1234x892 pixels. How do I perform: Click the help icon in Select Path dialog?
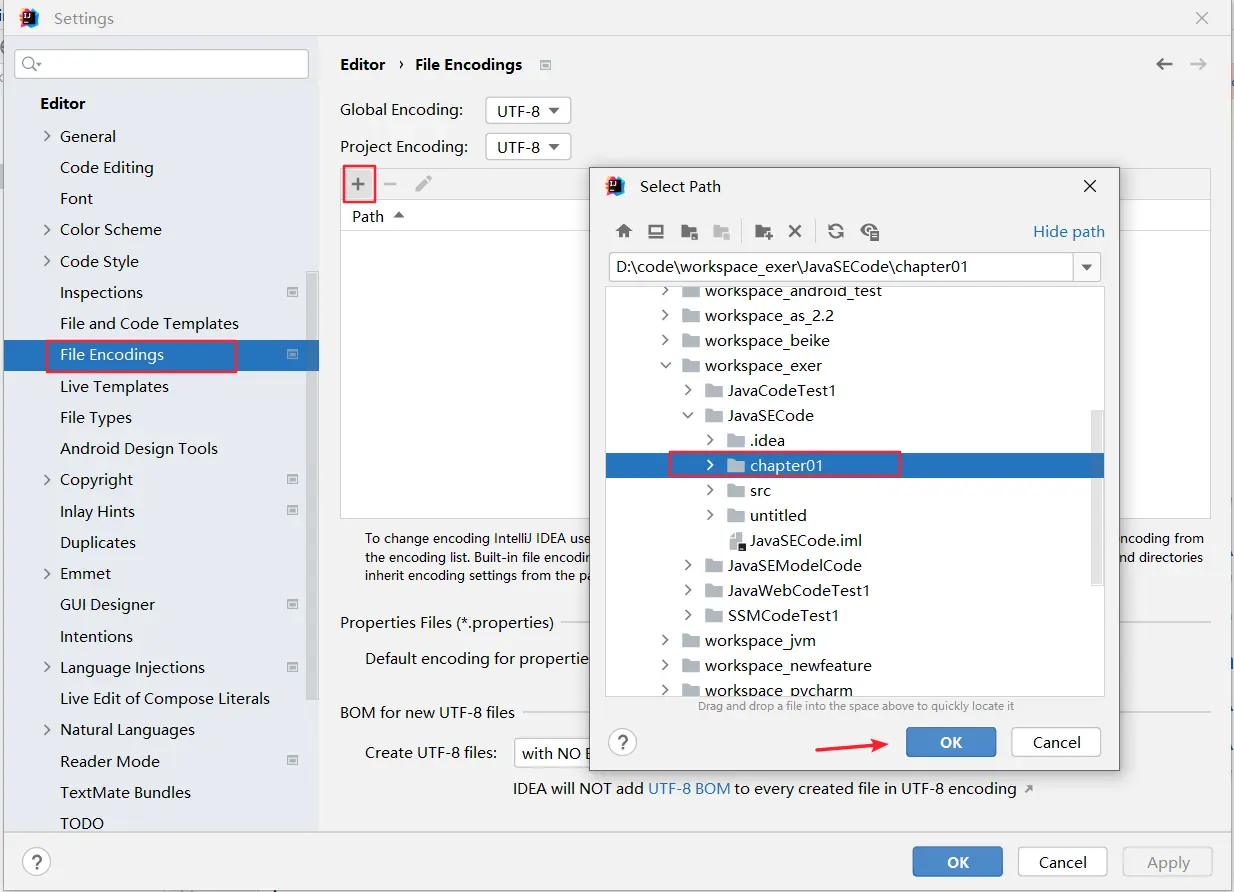(x=623, y=742)
